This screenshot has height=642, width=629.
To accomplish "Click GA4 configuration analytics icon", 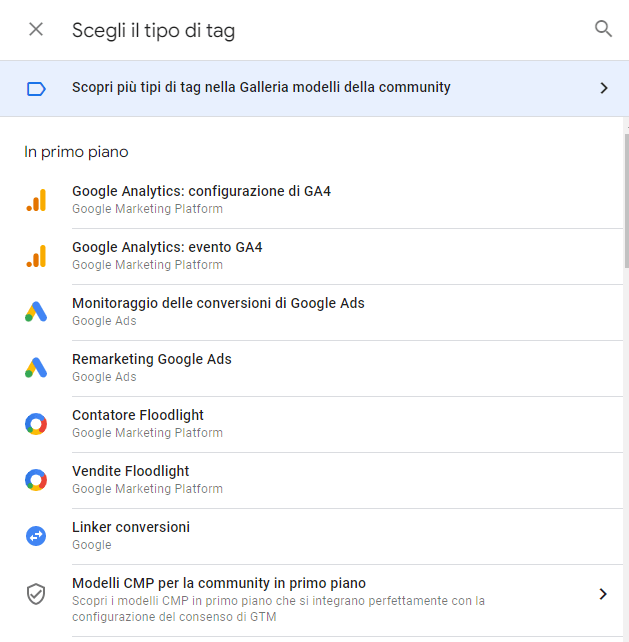I will click(x=36, y=200).
